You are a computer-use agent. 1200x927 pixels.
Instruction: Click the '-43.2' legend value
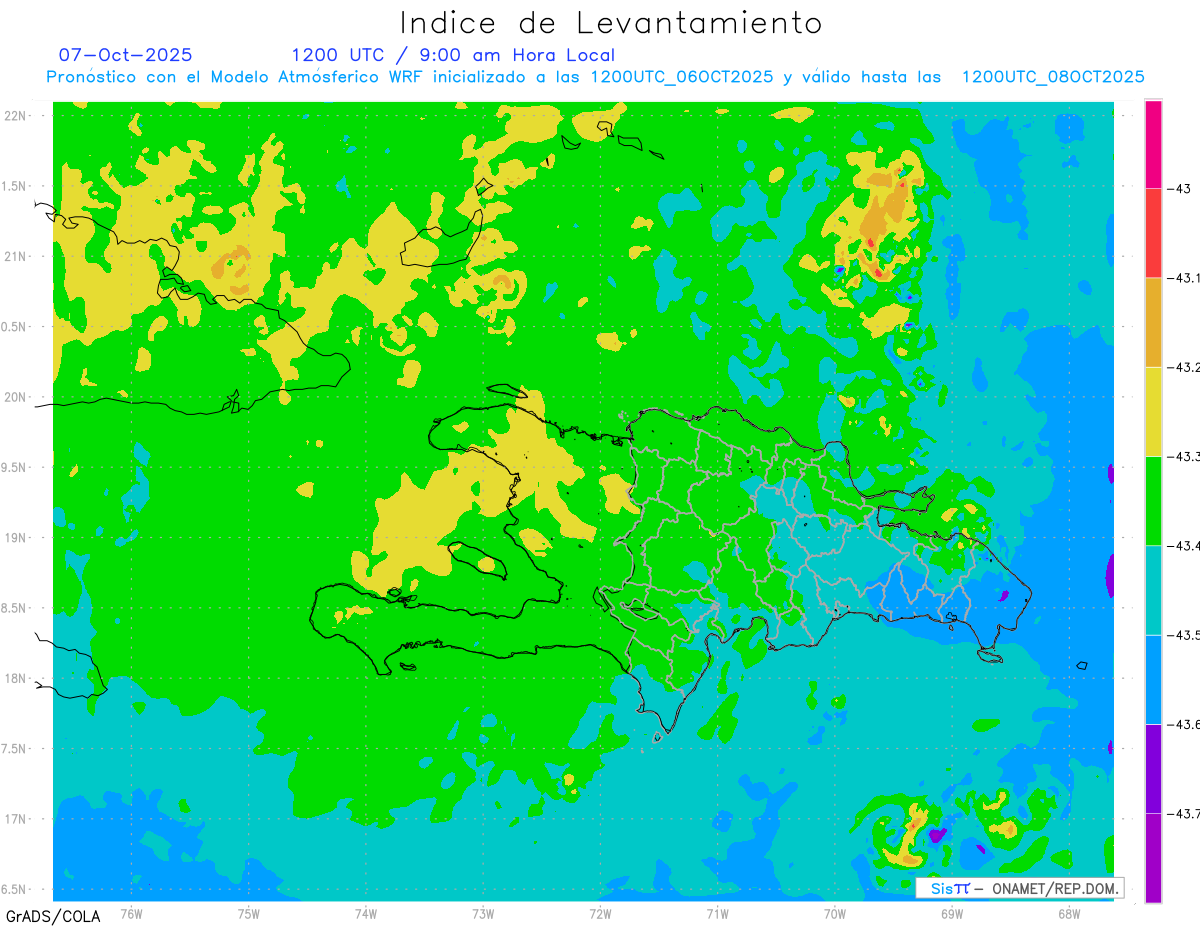point(1183,367)
